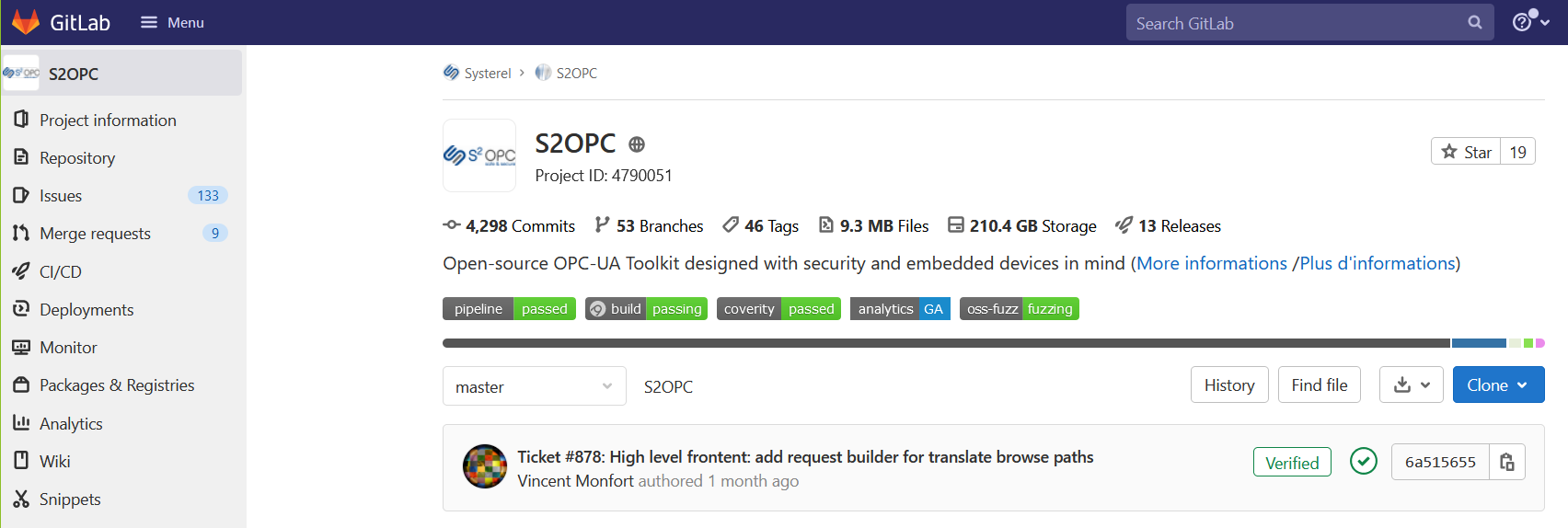1568x528 pixels.
Task: Go to Merge requests in sidebar
Action: [x=95, y=234]
